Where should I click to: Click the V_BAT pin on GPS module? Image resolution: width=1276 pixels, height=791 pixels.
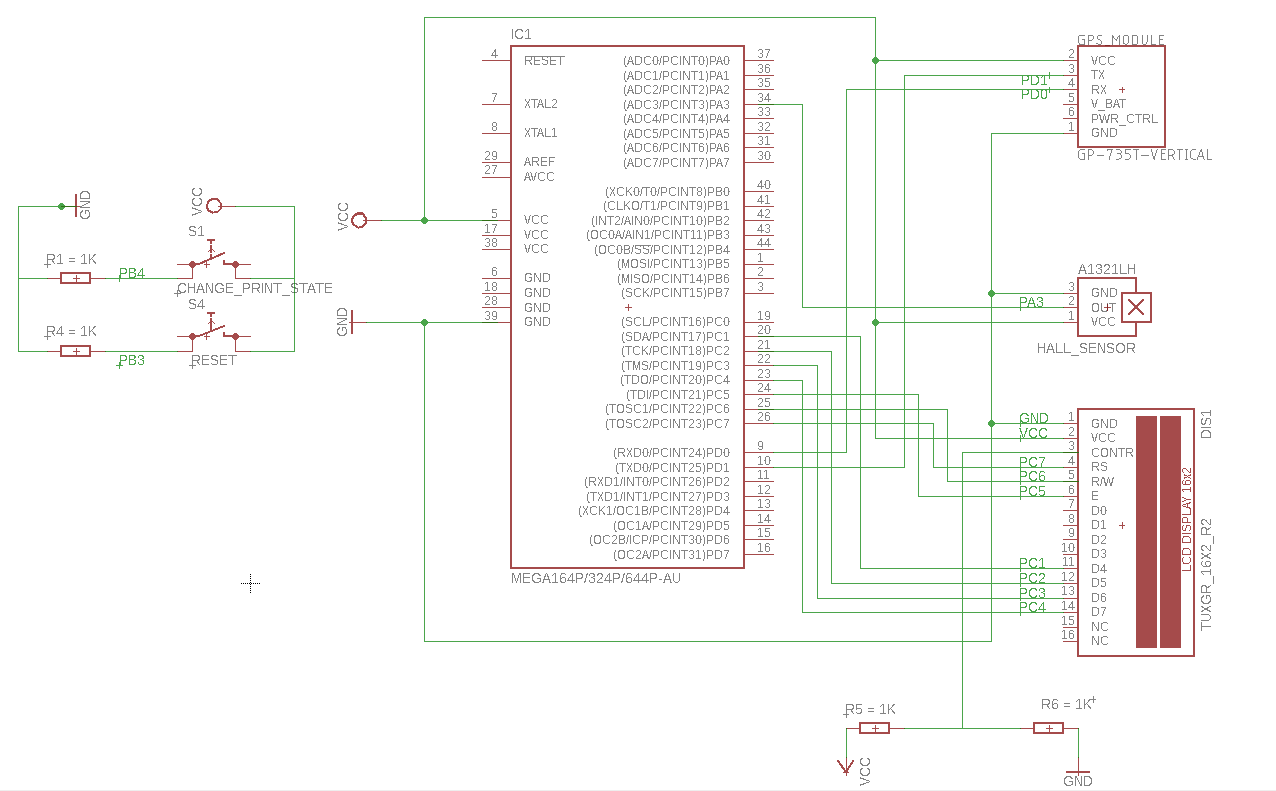pyautogui.click(x=1110, y=104)
